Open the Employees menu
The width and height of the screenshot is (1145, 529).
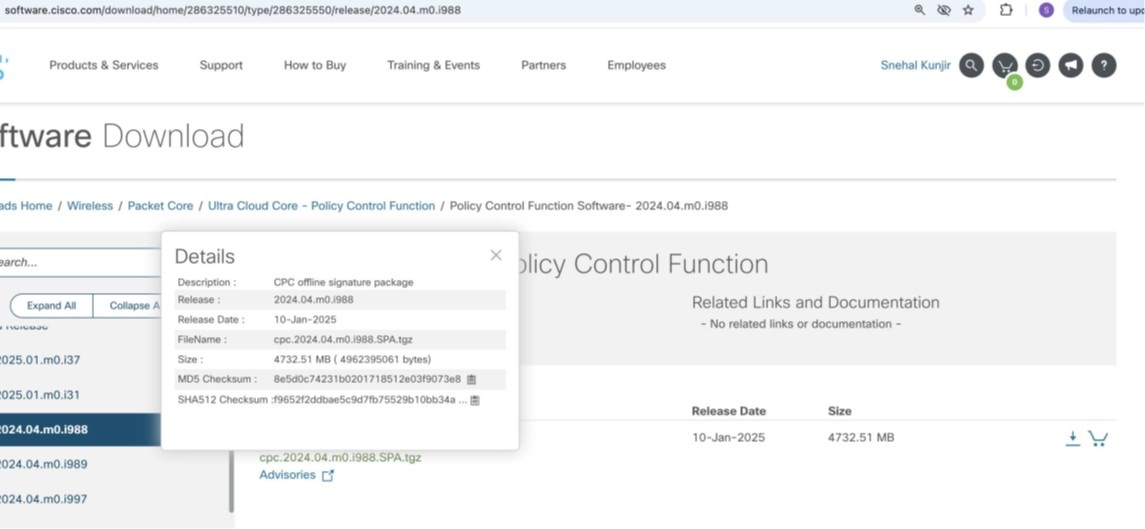(x=637, y=65)
